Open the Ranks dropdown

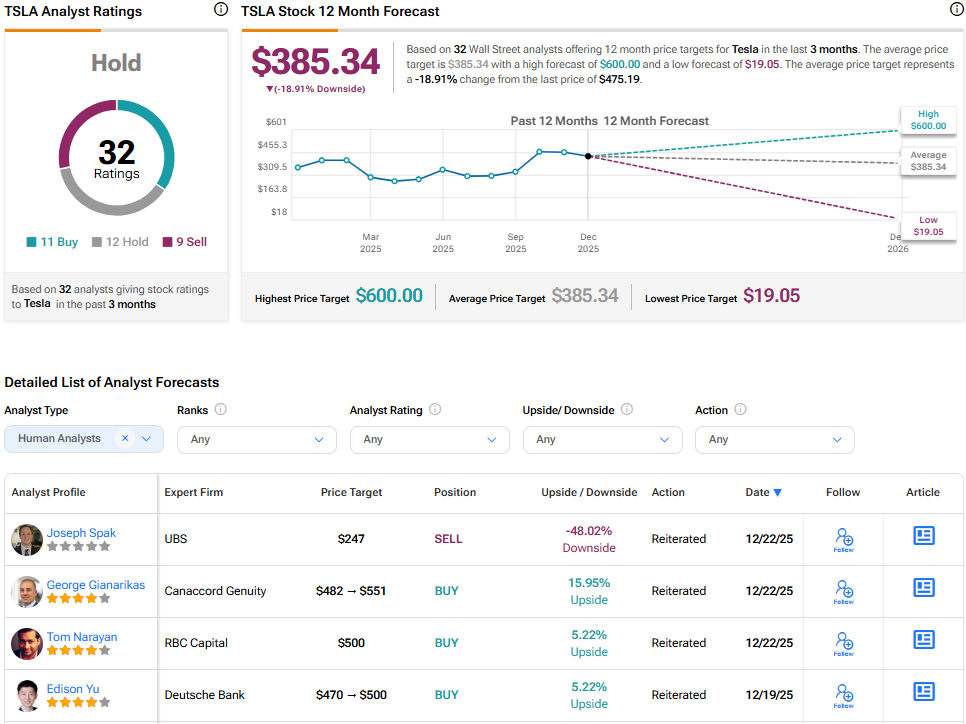pos(257,439)
